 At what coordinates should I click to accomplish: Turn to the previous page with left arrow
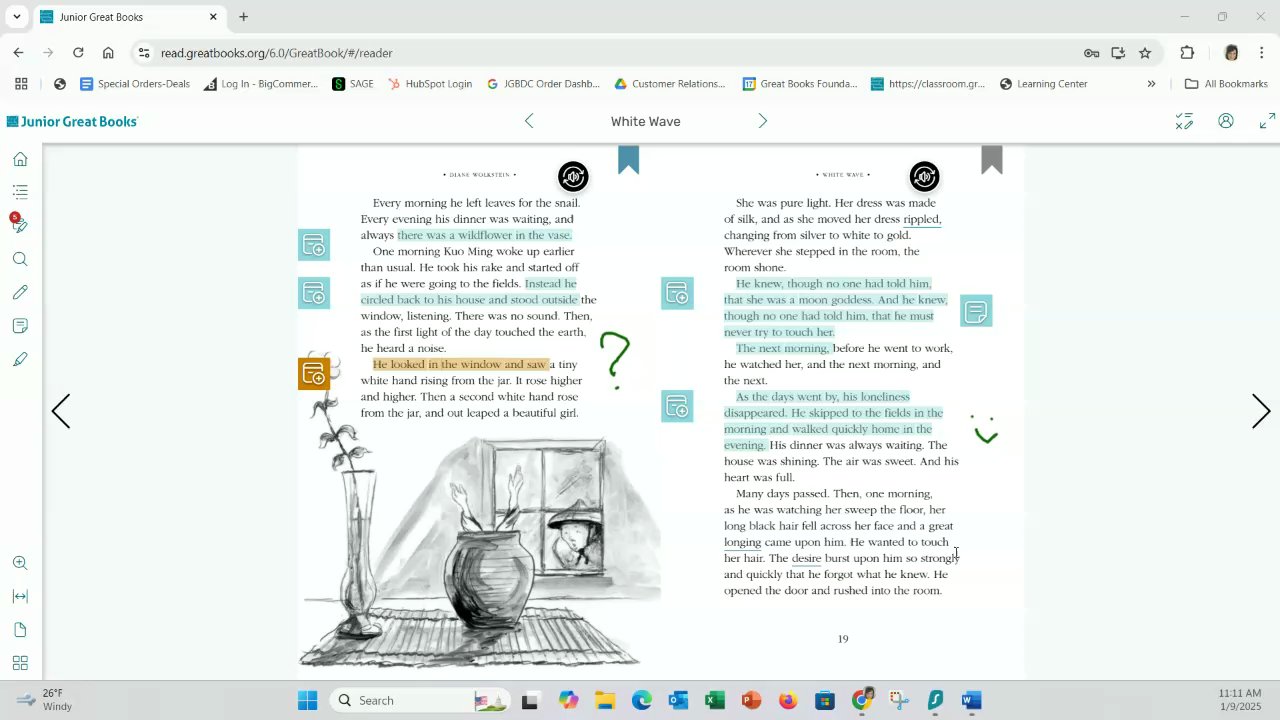click(x=61, y=411)
